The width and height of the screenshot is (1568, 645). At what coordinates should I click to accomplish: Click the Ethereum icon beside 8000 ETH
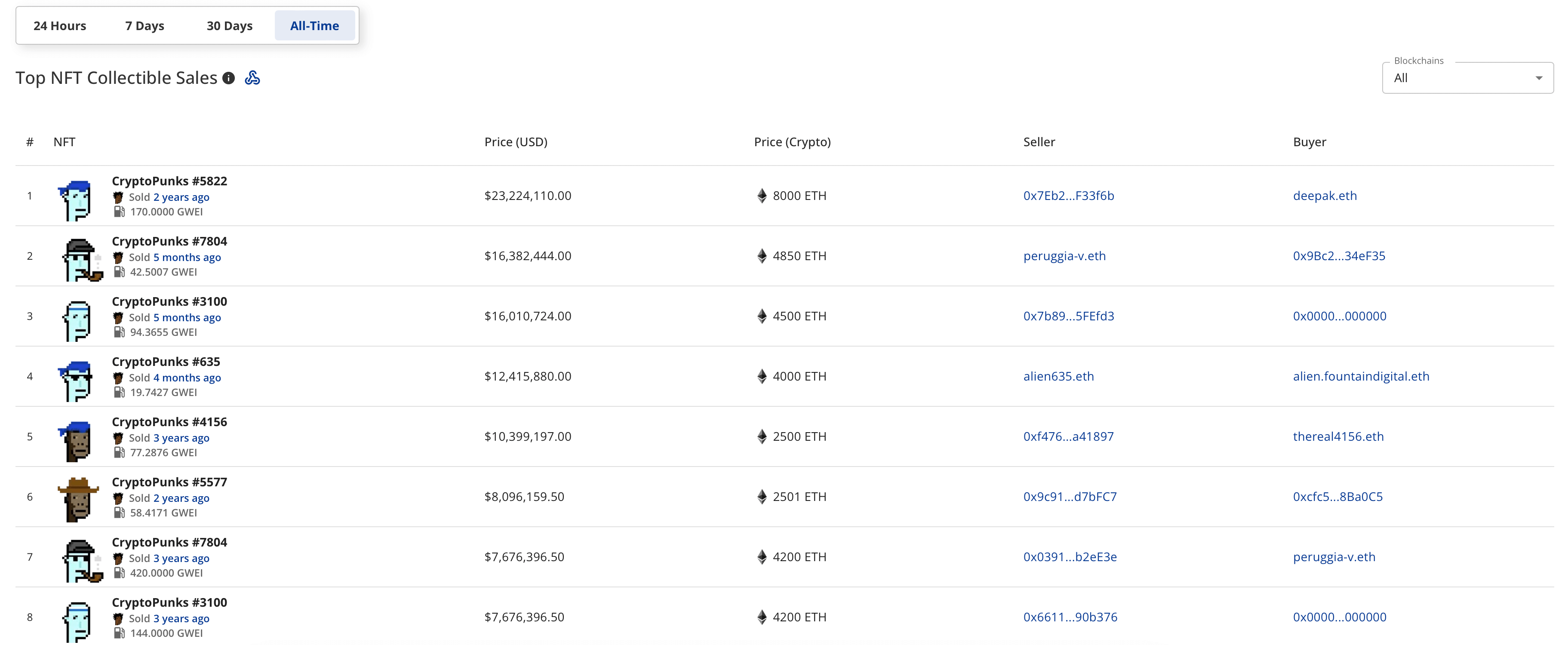(762, 196)
